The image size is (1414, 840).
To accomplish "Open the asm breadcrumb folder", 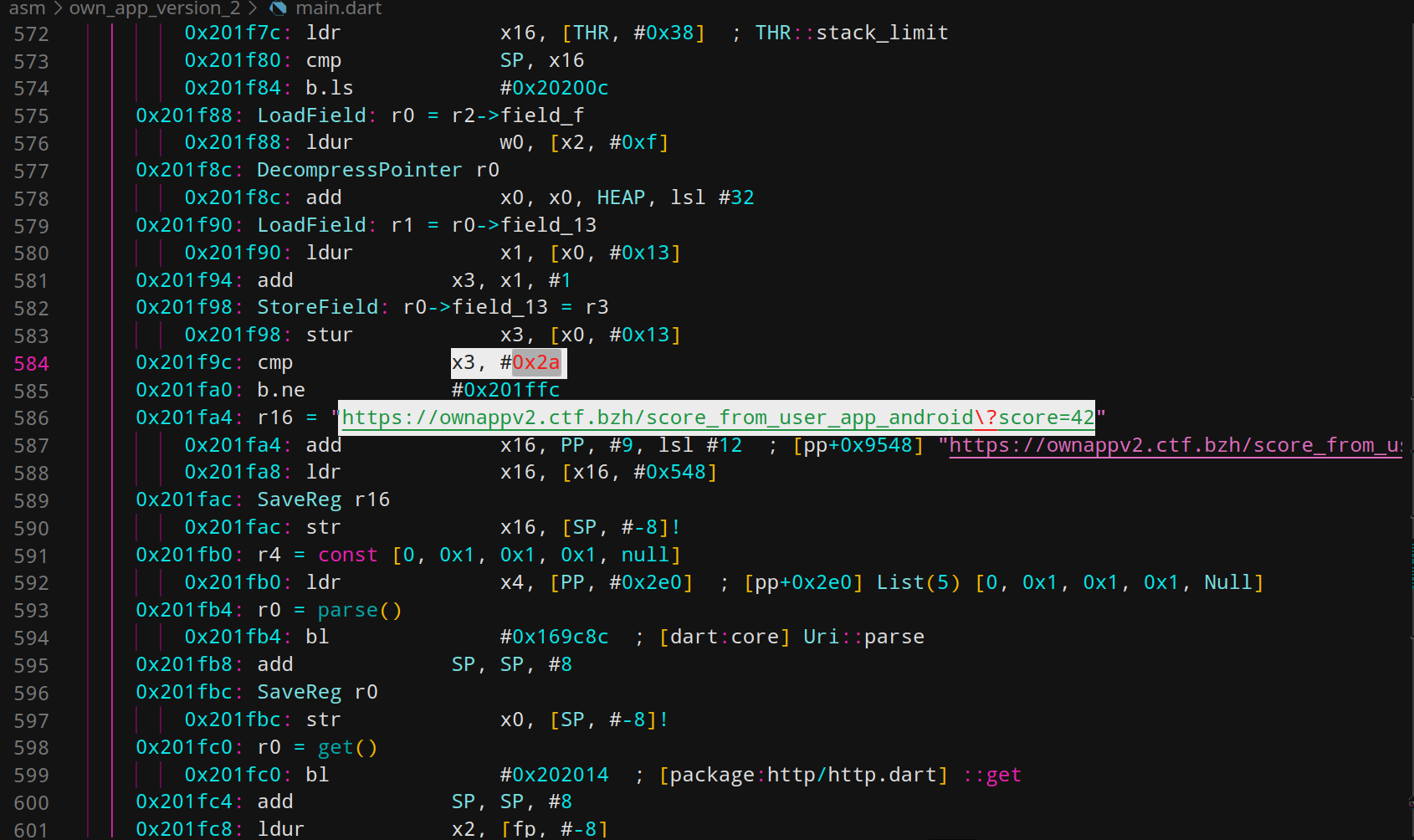I will [27, 8].
